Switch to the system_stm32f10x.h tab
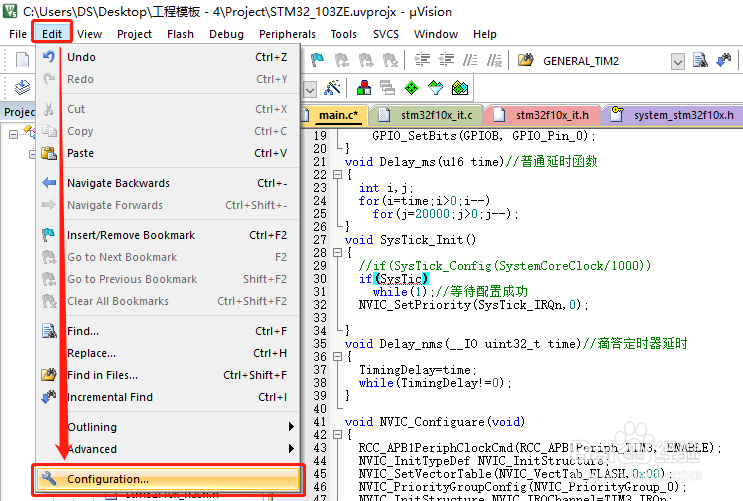 click(x=674, y=115)
